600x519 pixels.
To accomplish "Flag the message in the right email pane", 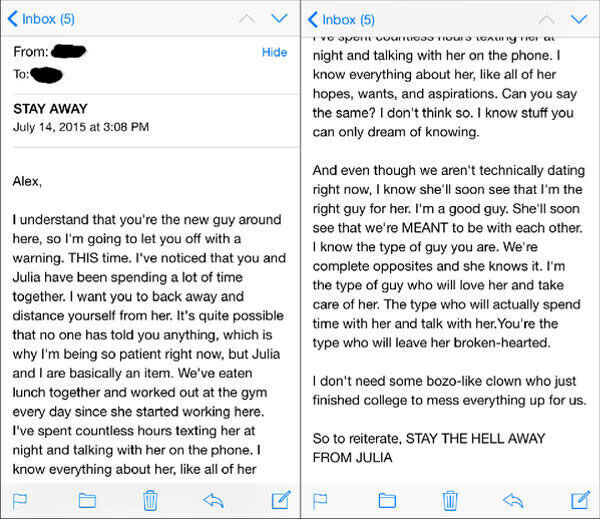I will 321,499.
